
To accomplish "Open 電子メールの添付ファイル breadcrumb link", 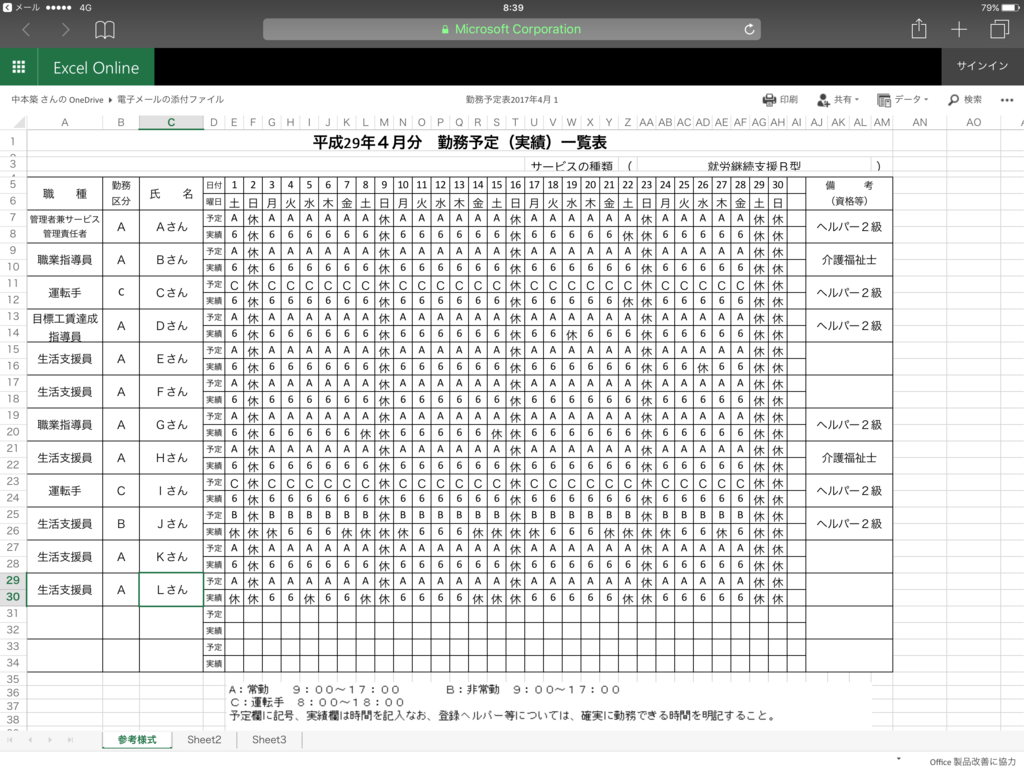I will click(170, 100).
